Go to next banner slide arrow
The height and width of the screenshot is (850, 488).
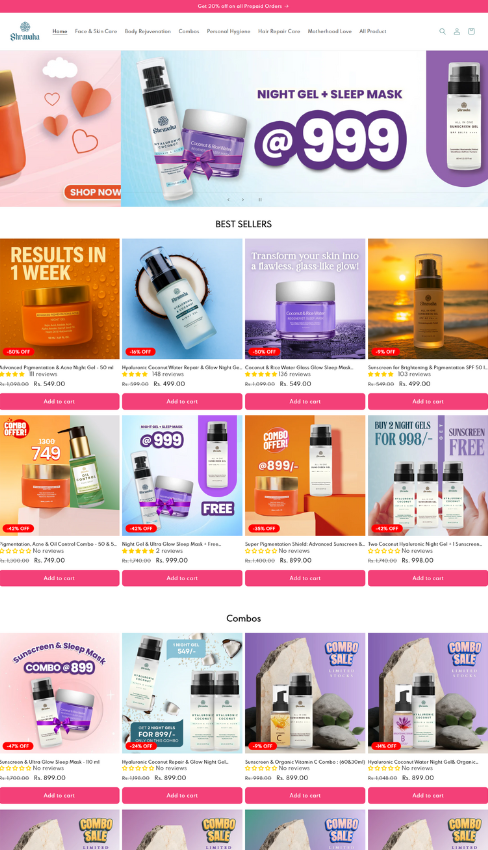[242, 199]
